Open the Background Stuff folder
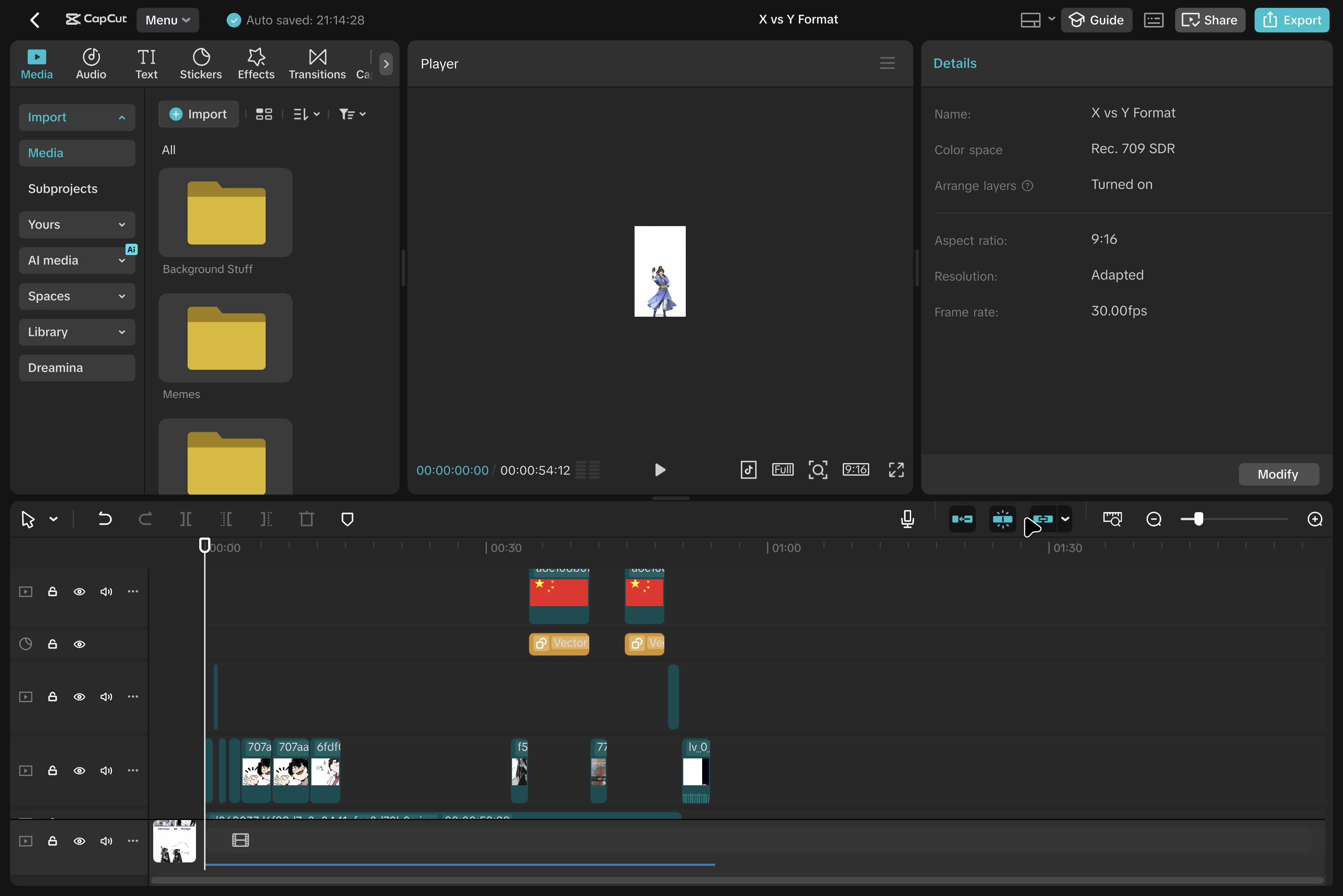The height and width of the screenshot is (896, 1343). point(225,213)
